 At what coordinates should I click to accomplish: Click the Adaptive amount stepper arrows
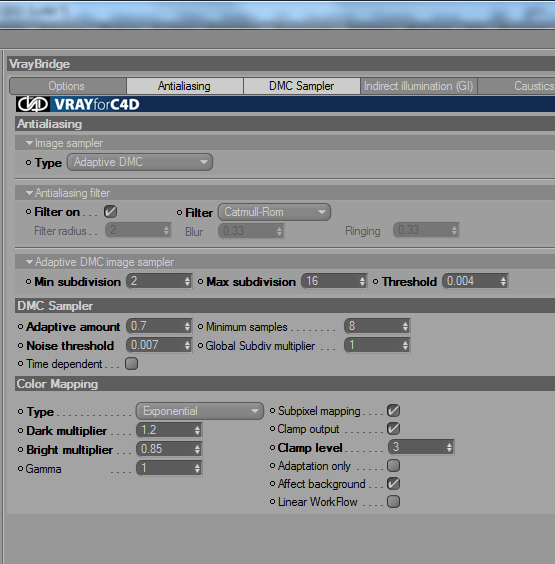click(187, 327)
